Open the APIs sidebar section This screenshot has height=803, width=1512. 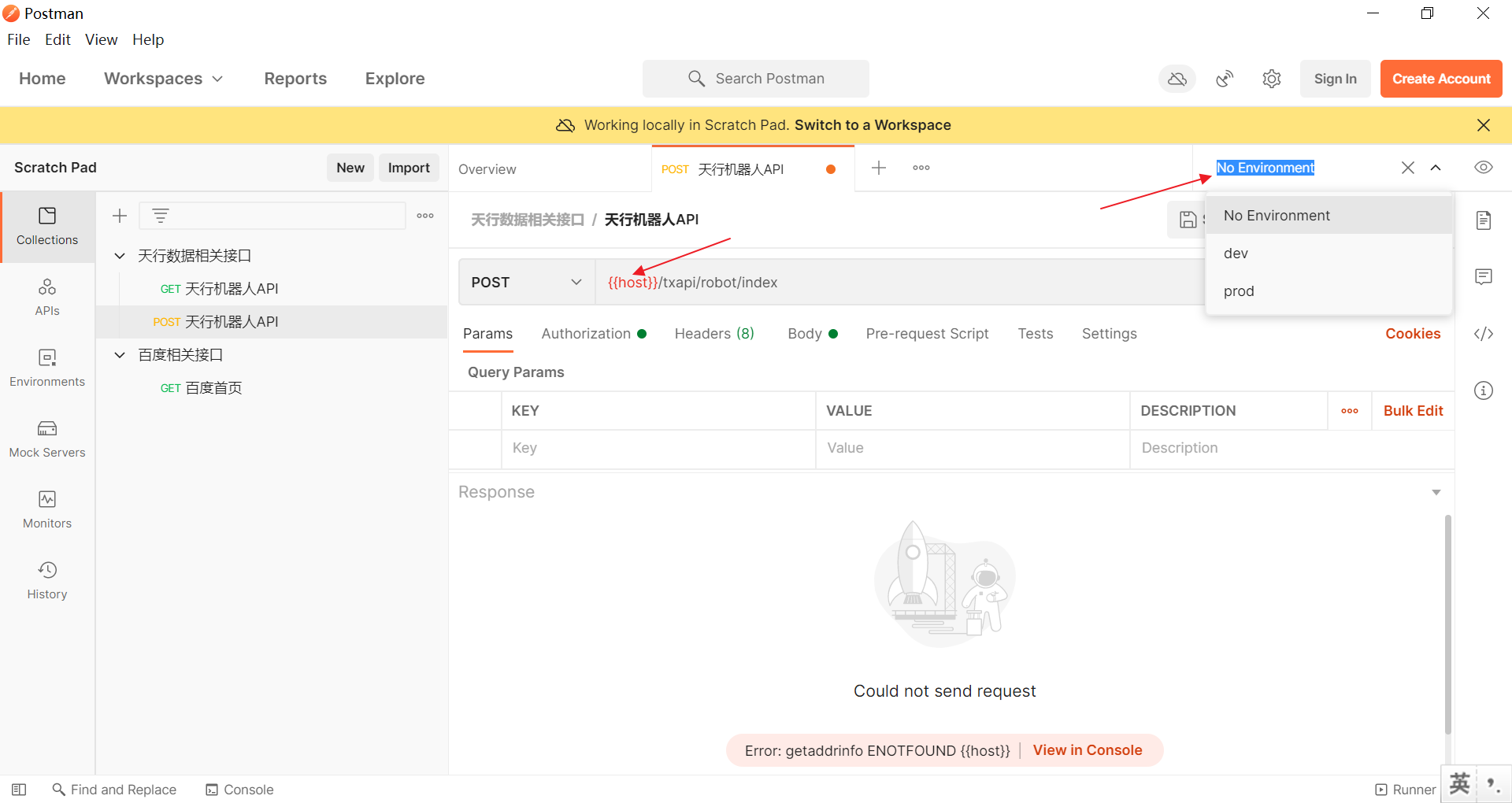47,297
